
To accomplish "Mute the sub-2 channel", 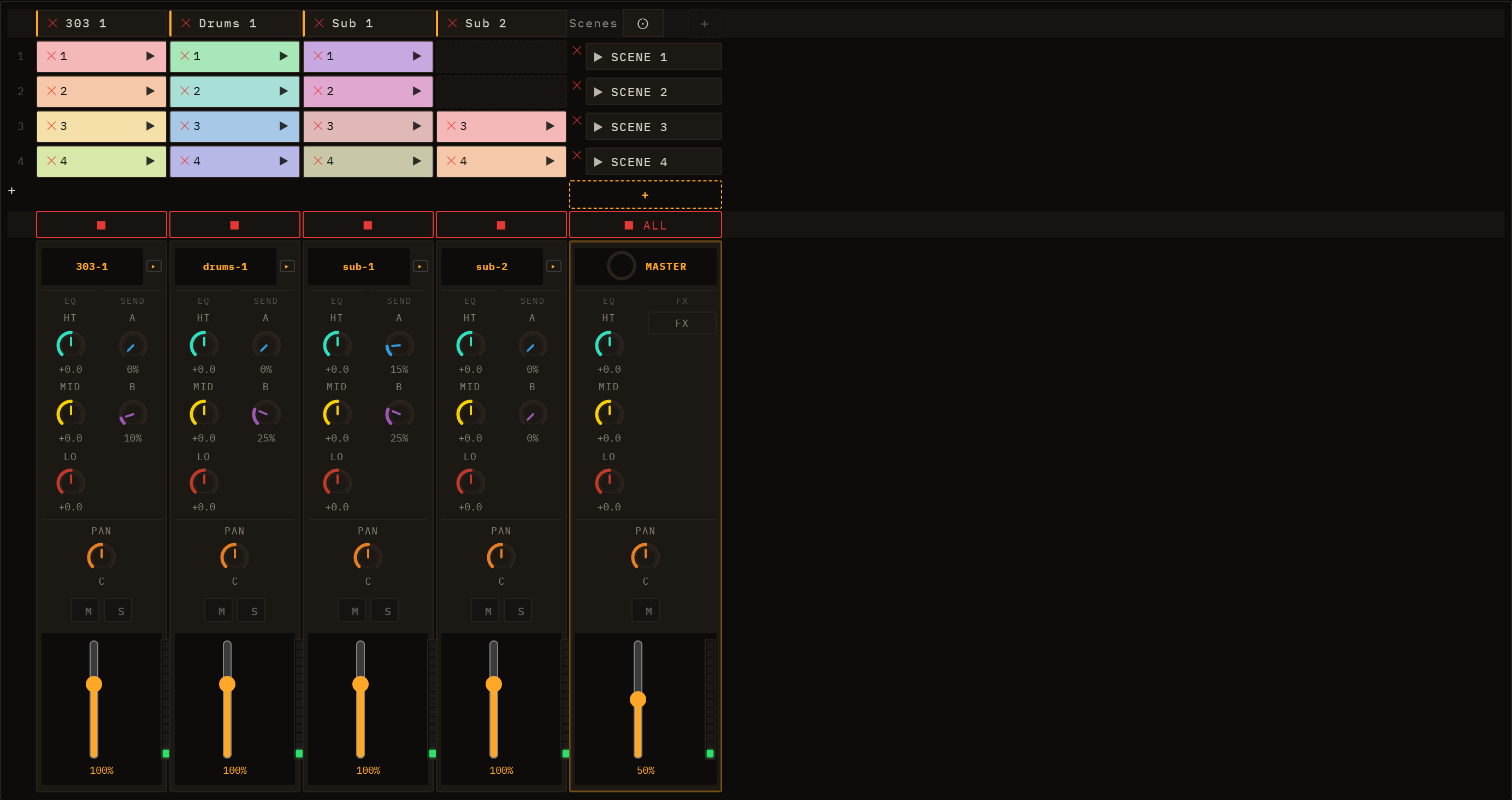I will [x=486, y=611].
